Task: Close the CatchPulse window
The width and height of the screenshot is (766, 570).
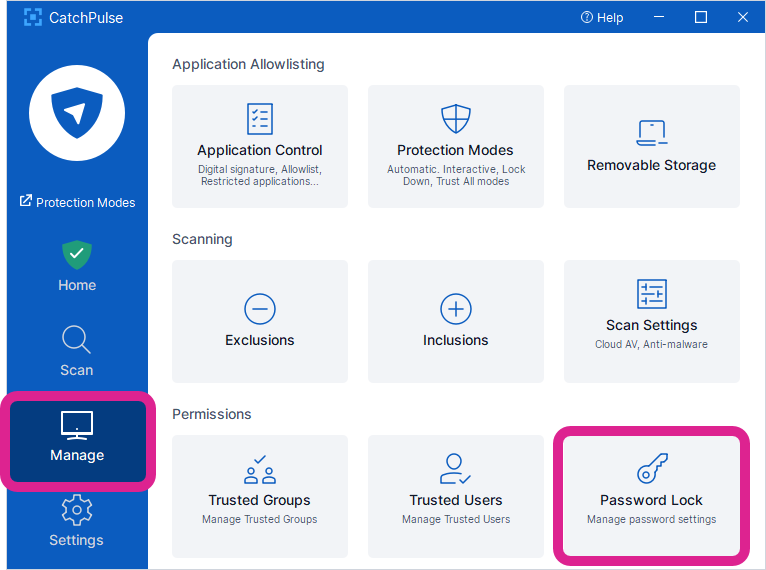Action: tap(743, 17)
